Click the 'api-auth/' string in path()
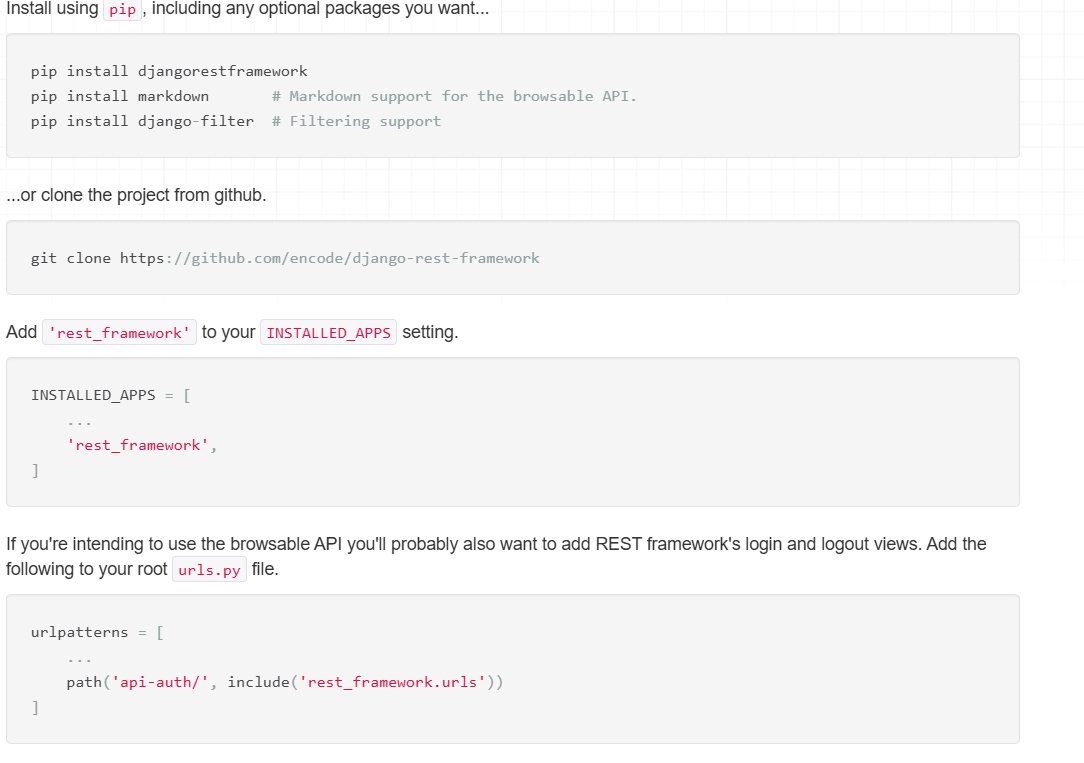 [160, 682]
